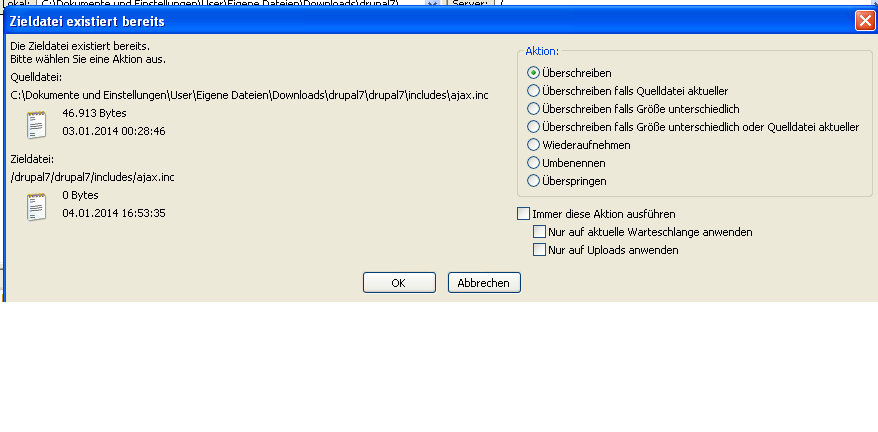Click the local directory path field
This screenshot has width=878, height=432.
[230, 4]
